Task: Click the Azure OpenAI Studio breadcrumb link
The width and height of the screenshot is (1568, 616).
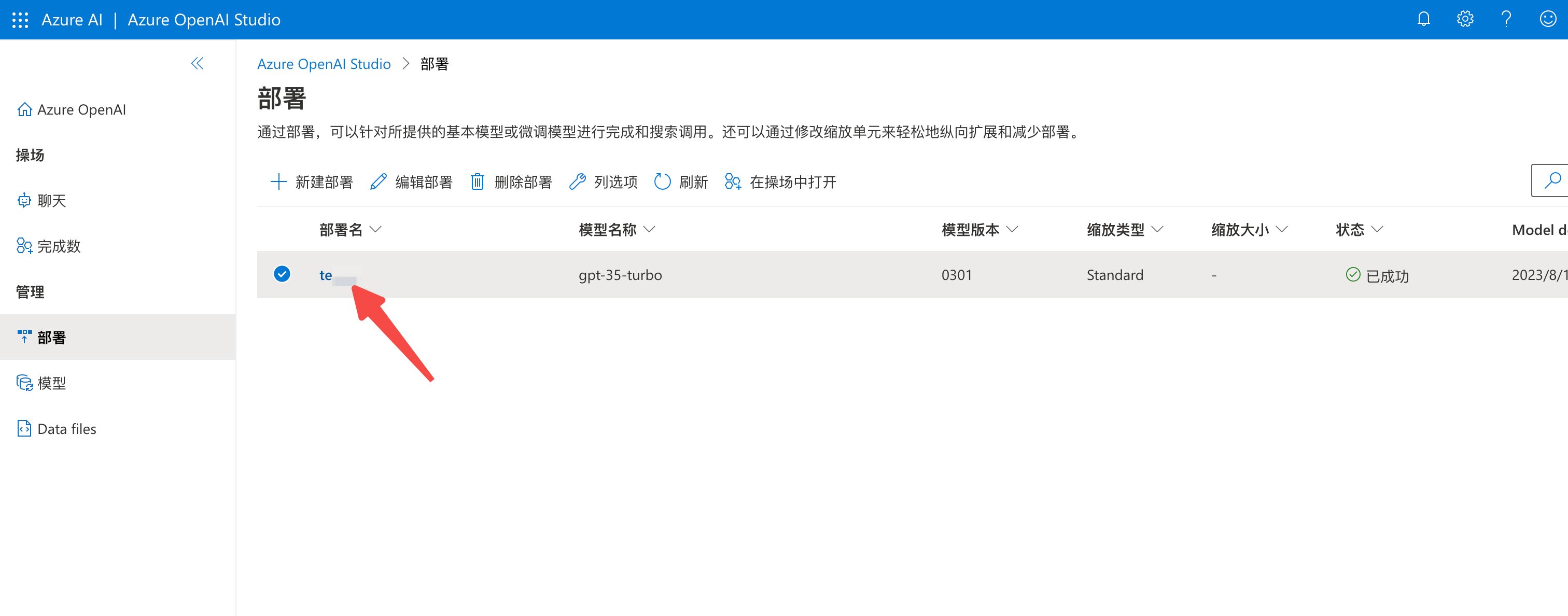Action: 324,64
